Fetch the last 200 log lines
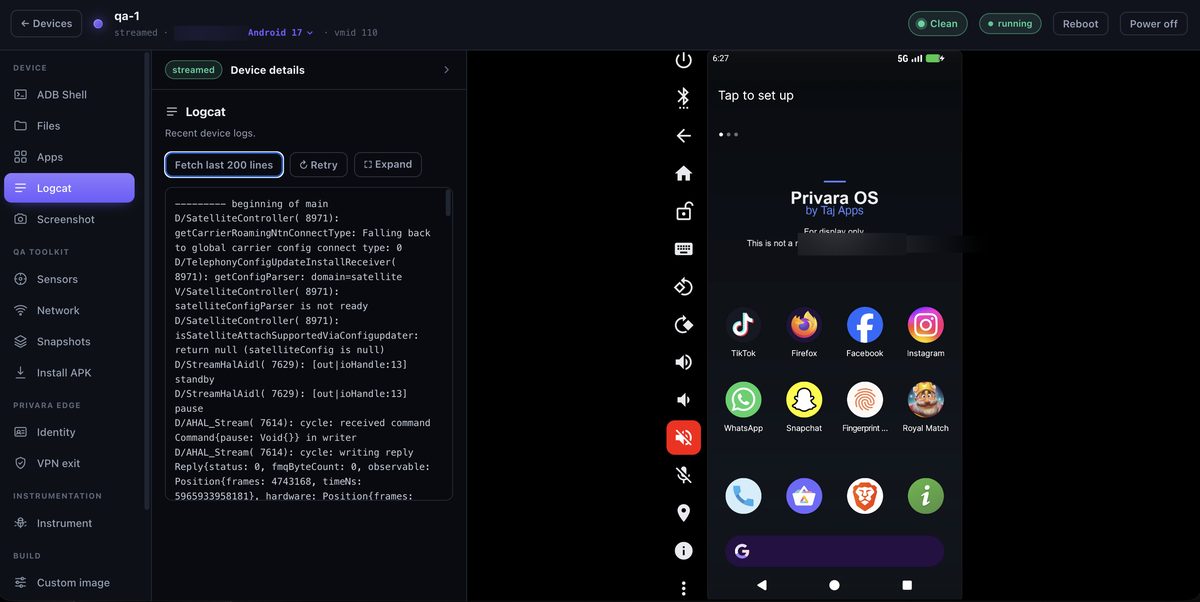 coord(224,165)
